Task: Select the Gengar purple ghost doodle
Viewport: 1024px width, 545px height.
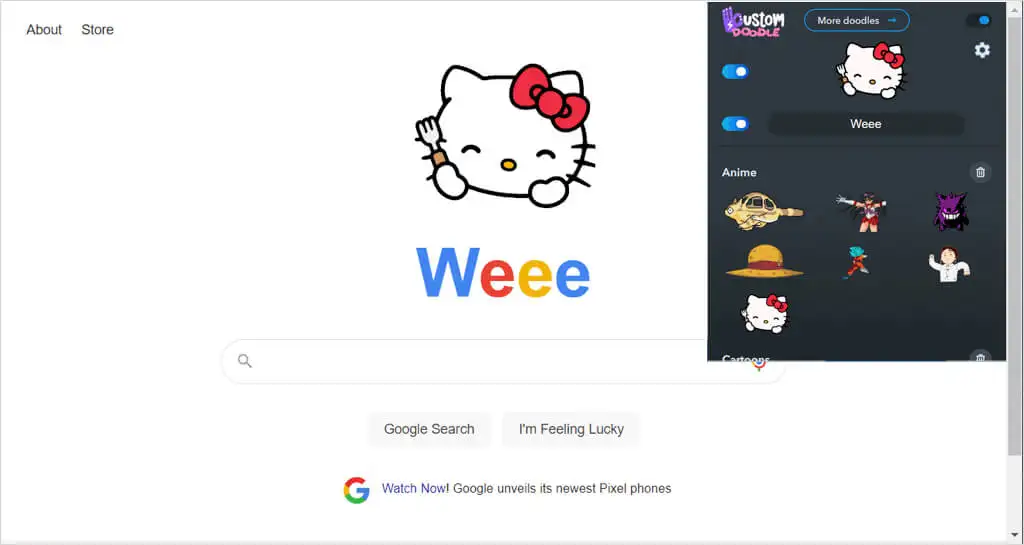Action: click(950, 211)
